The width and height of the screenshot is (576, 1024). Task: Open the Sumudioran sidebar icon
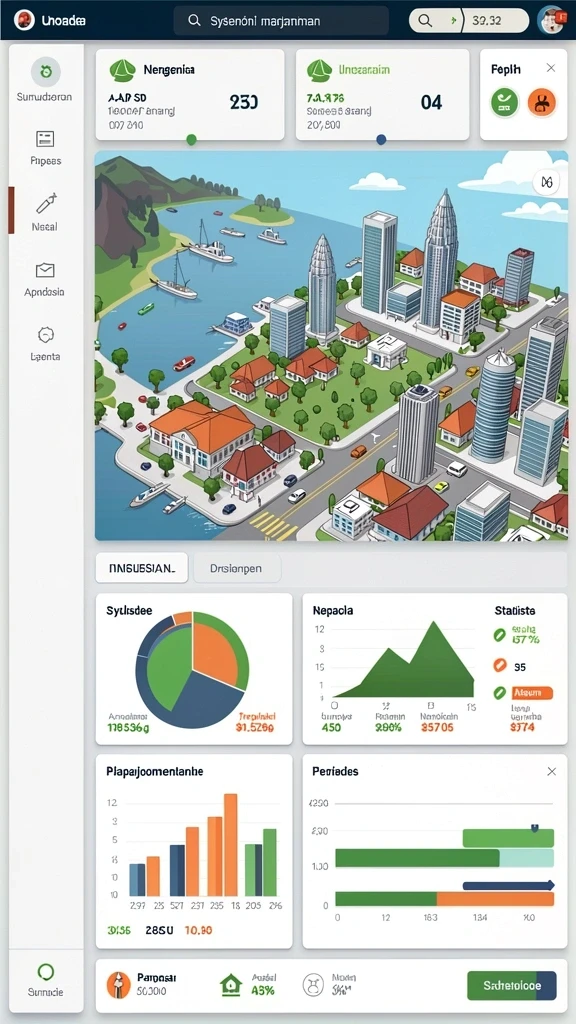(x=46, y=72)
